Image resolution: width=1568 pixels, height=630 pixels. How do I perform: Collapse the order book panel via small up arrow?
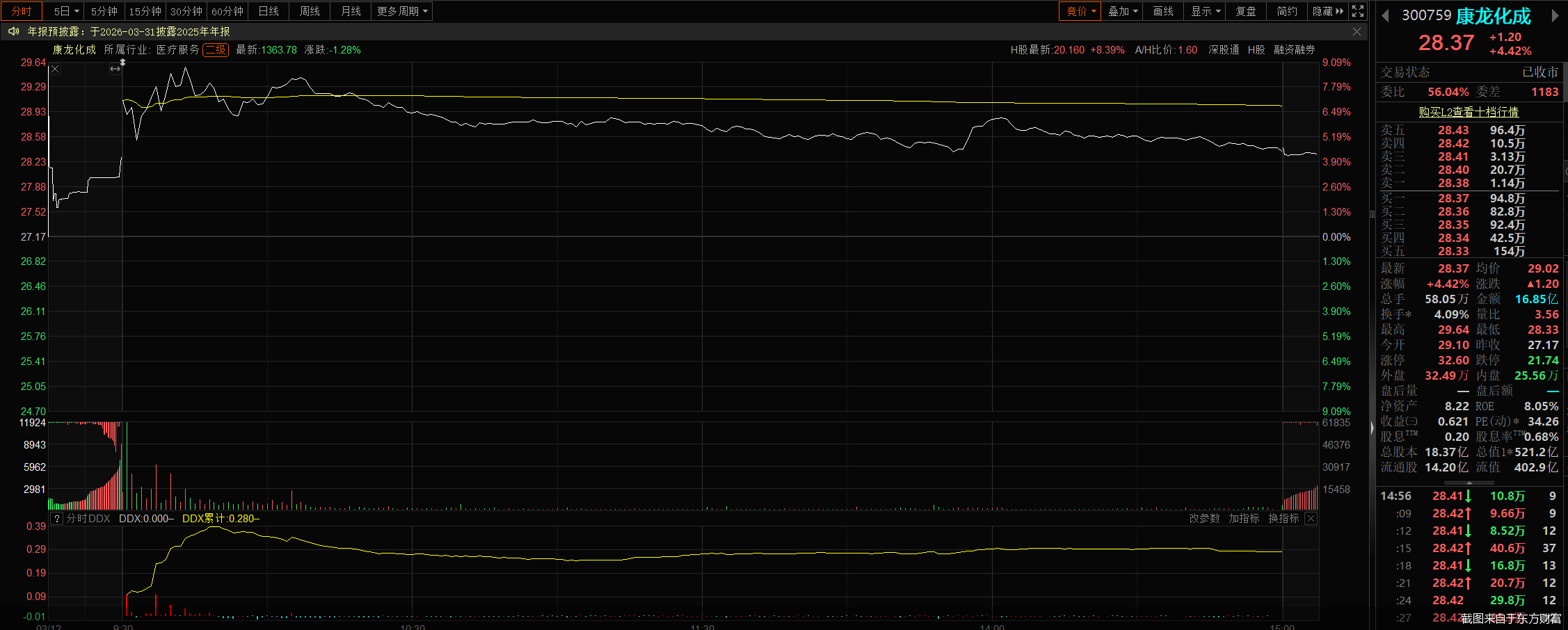click(1469, 483)
